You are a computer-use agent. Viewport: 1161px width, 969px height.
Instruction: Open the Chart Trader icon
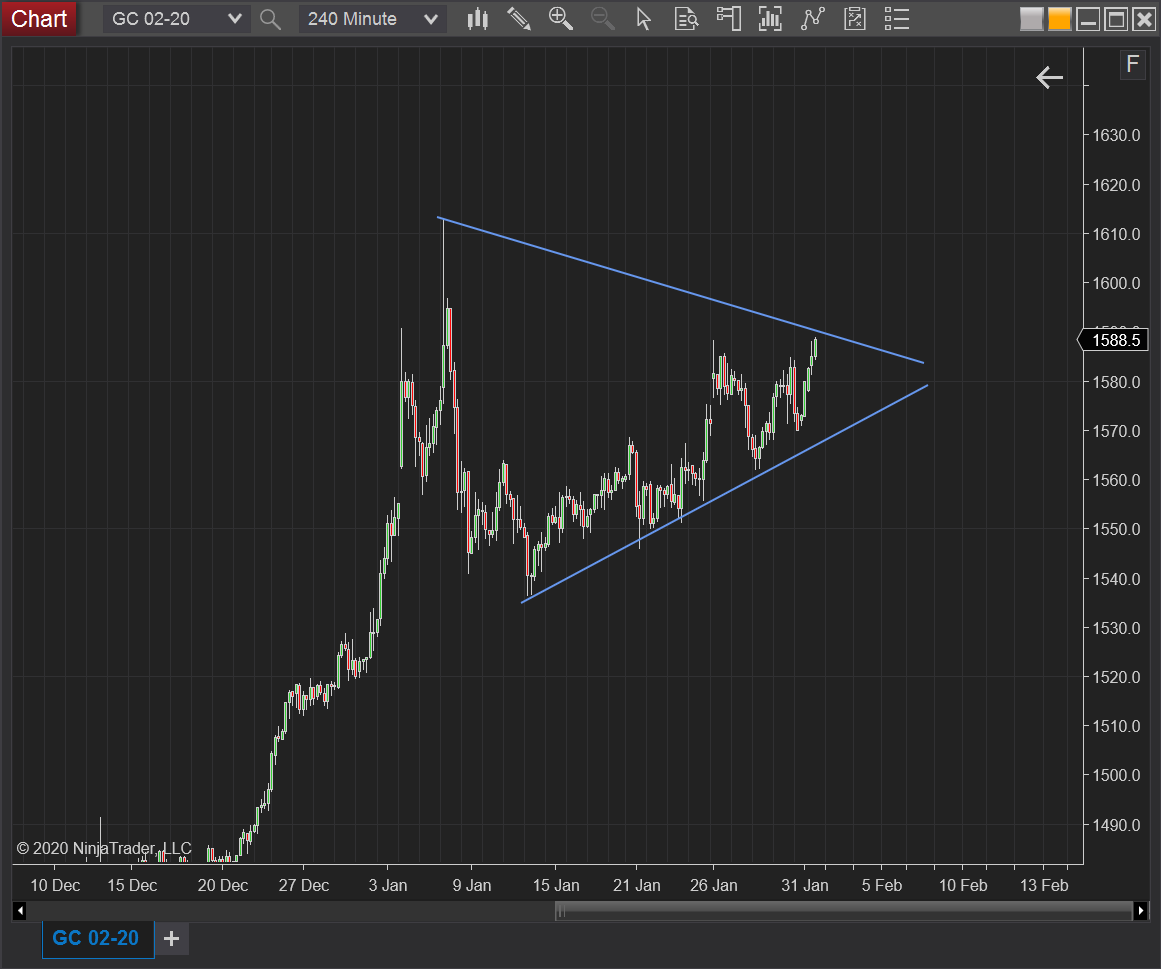pos(729,19)
